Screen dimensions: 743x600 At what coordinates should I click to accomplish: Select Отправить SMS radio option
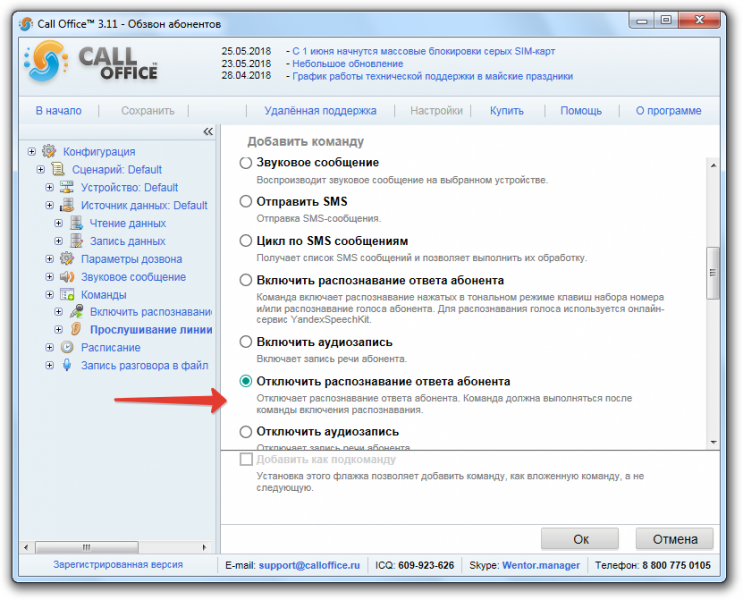(245, 201)
